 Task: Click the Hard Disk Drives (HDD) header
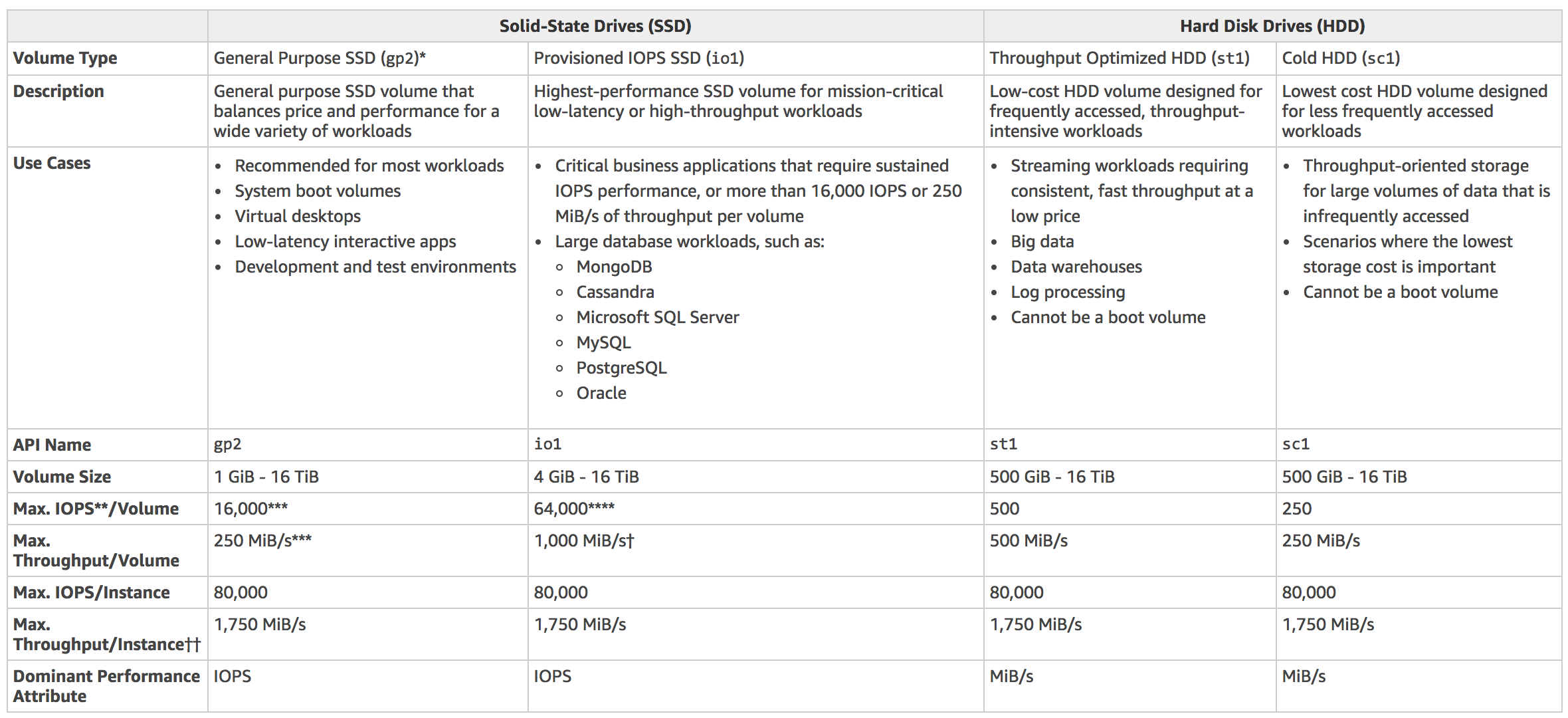click(x=1272, y=26)
